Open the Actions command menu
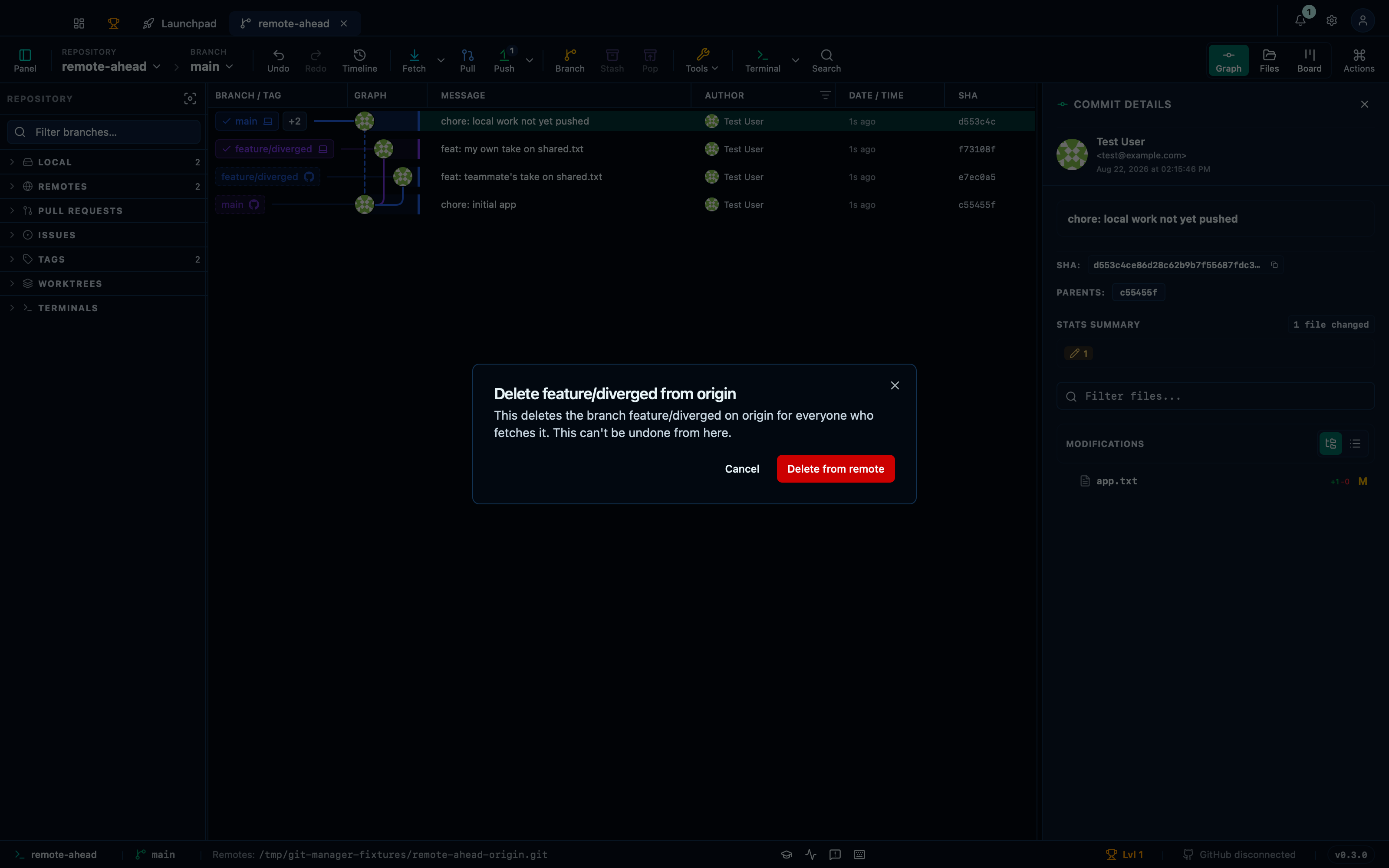The width and height of the screenshot is (1389, 868). [x=1359, y=60]
